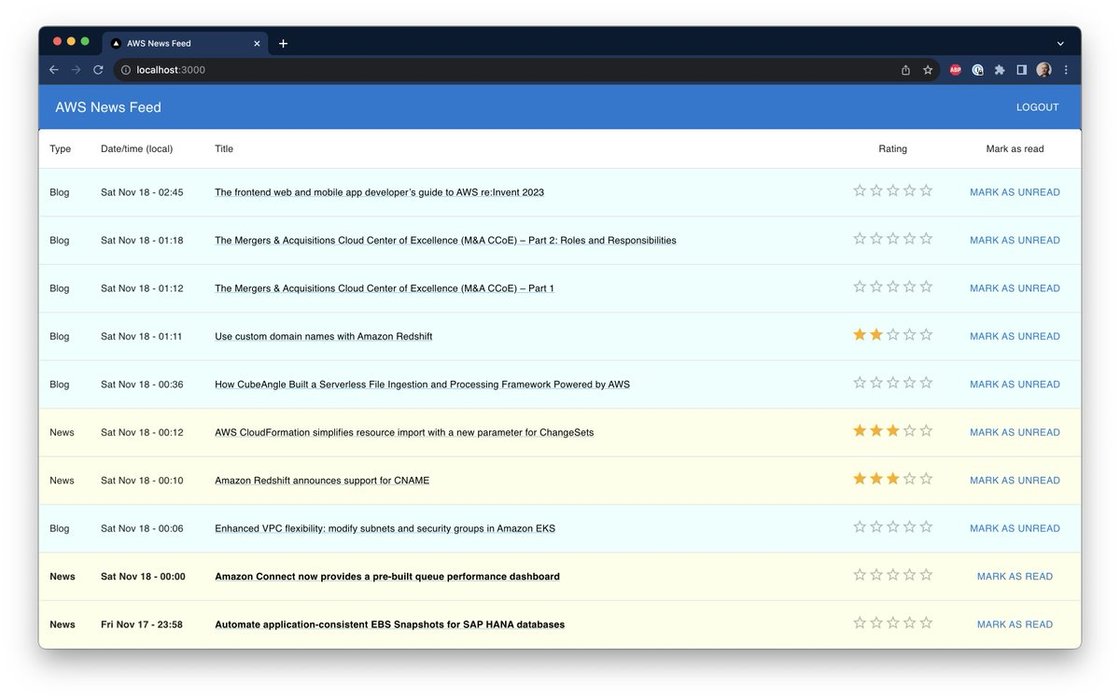The width and height of the screenshot is (1120, 700).
Task: Rate the CubeAngle article five stars
Action: click(x=926, y=383)
